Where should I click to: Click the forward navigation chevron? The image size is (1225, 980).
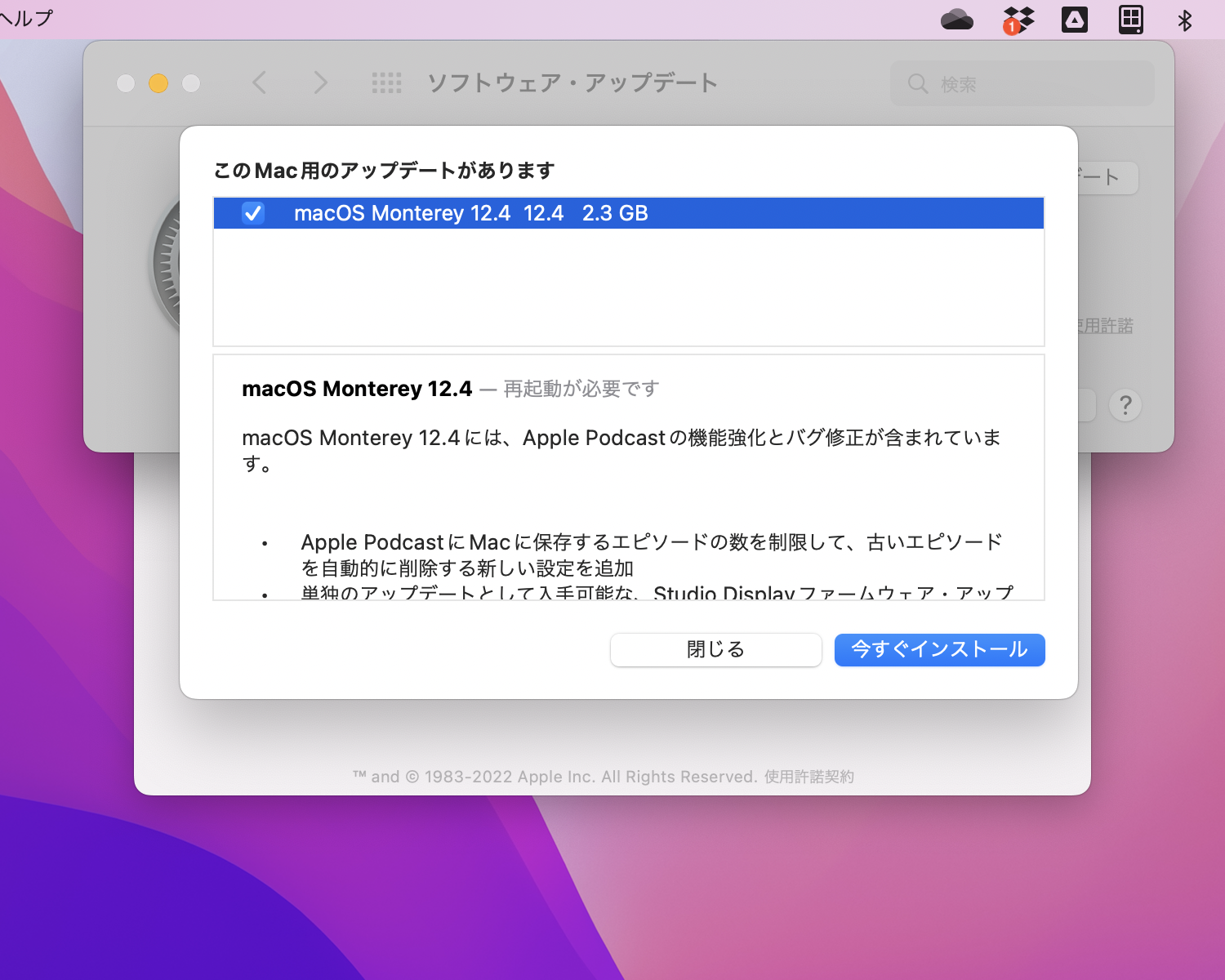319,82
